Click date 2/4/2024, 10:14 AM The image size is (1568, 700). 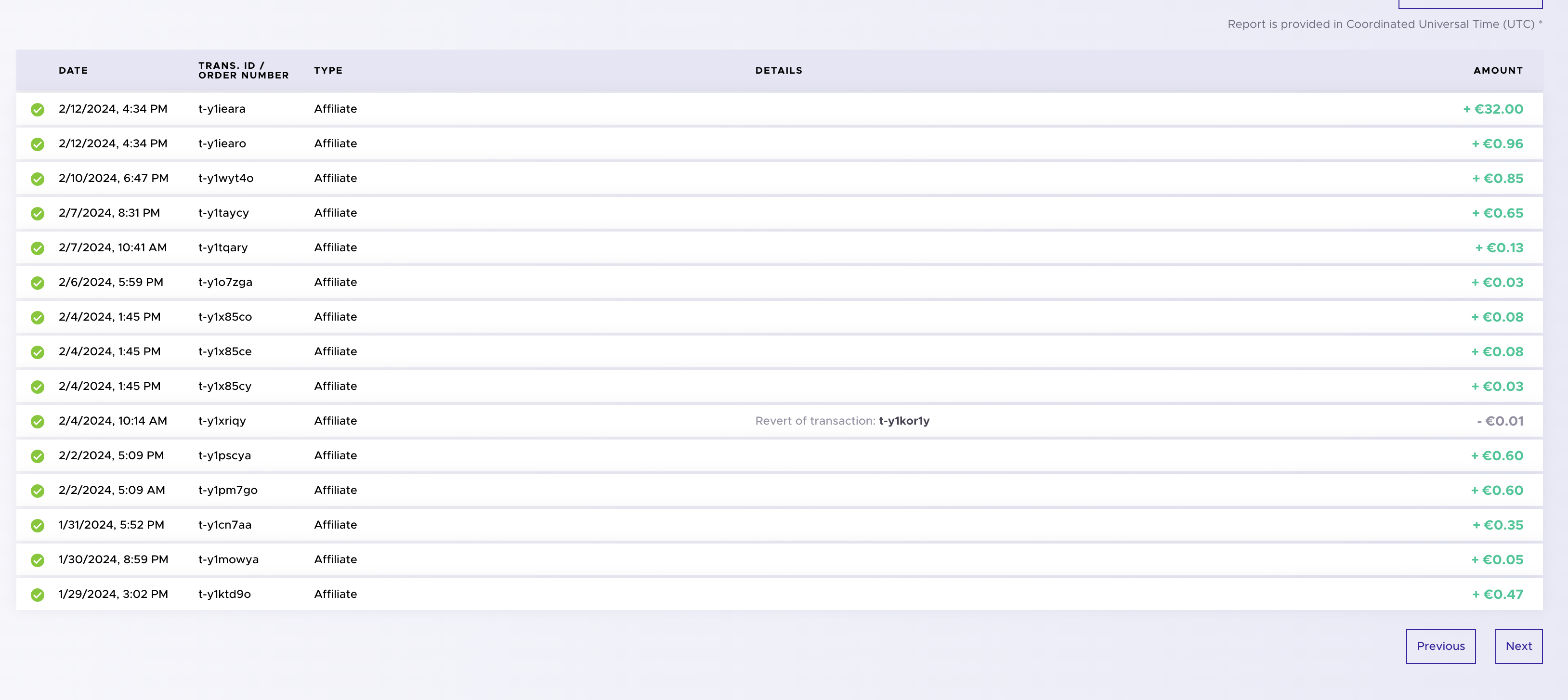pyautogui.click(x=113, y=421)
